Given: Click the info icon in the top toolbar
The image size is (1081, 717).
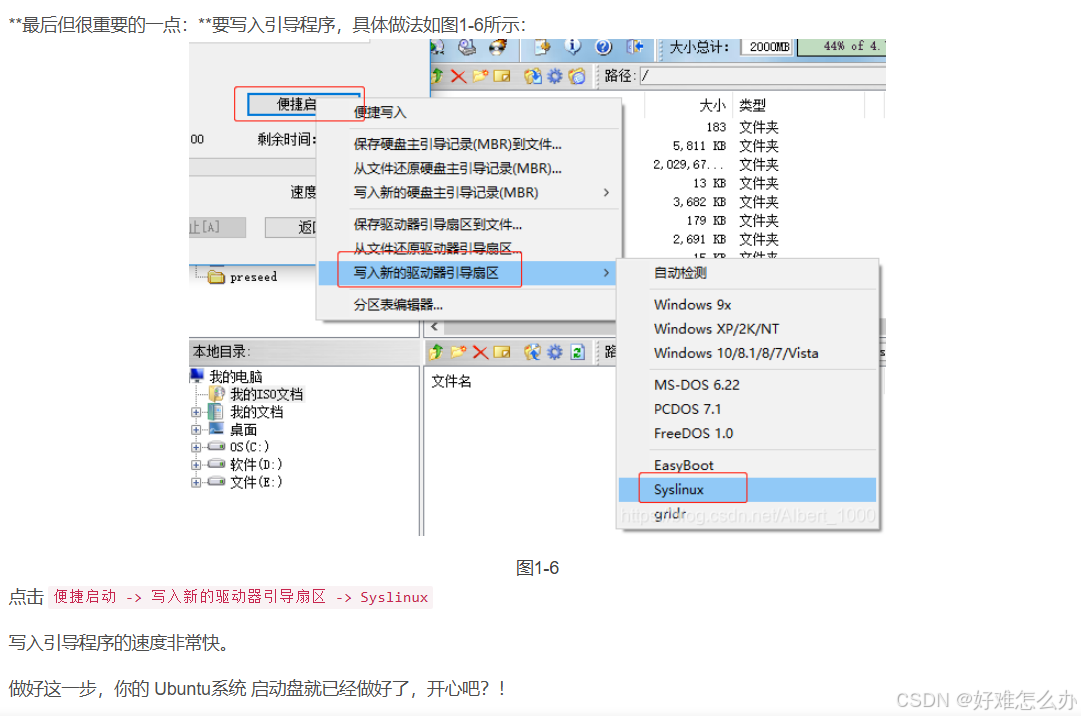Looking at the screenshot, I should 573,46.
